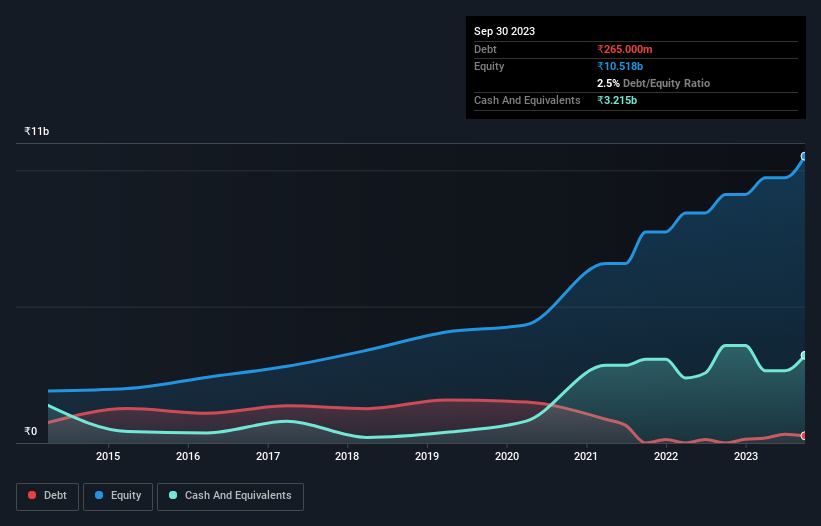
Task: Toggle the Equity series legend button
Action: [x=118, y=496]
